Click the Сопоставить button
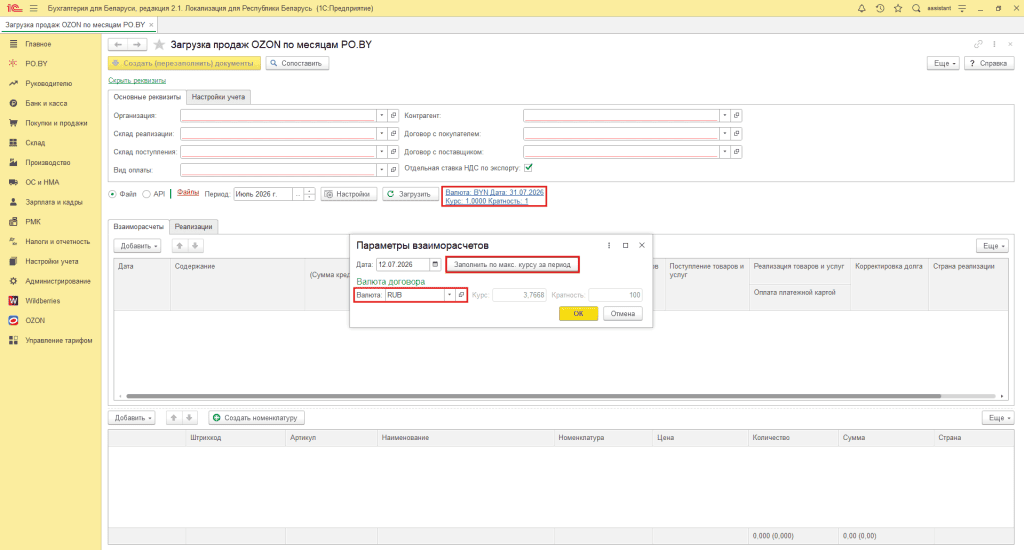 pos(297,63)
